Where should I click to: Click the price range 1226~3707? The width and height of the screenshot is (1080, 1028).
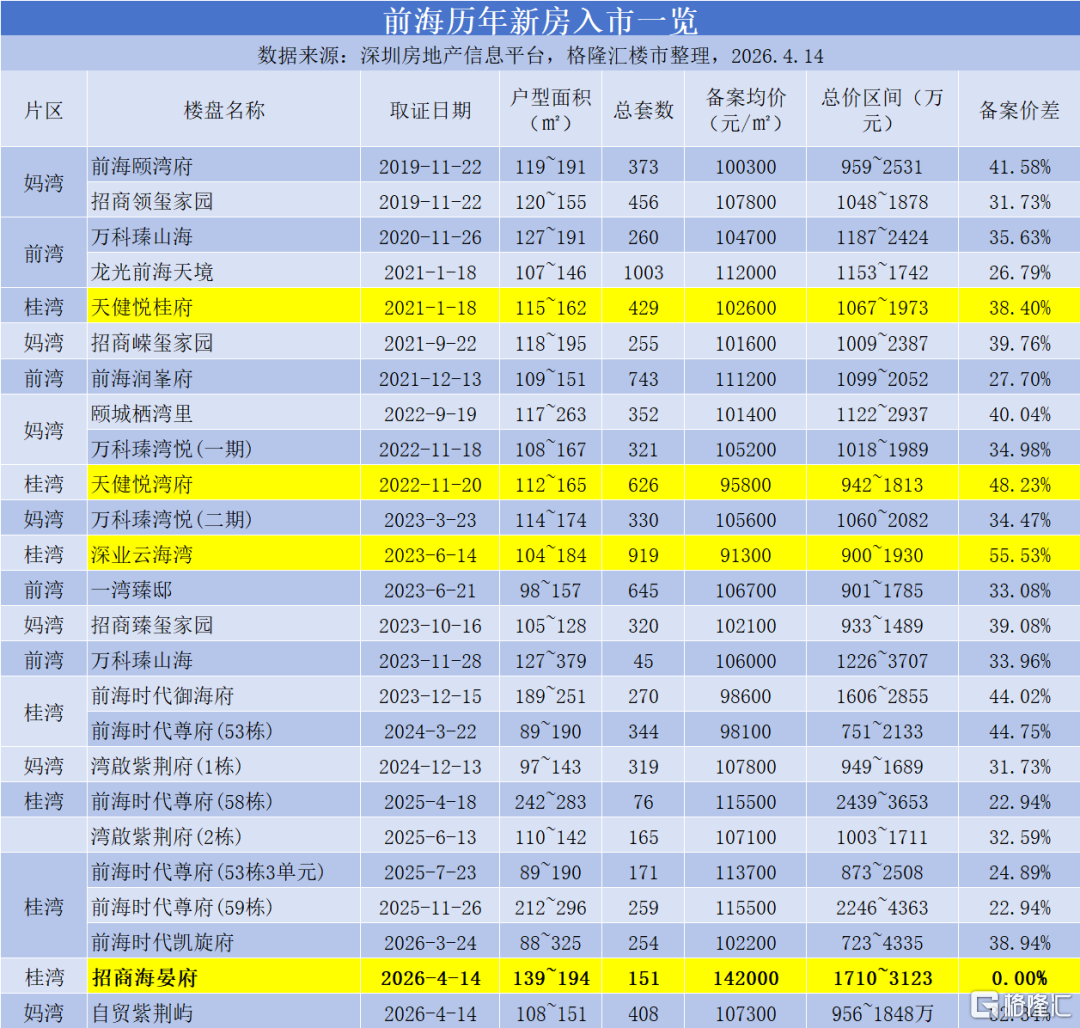point(882,661)
